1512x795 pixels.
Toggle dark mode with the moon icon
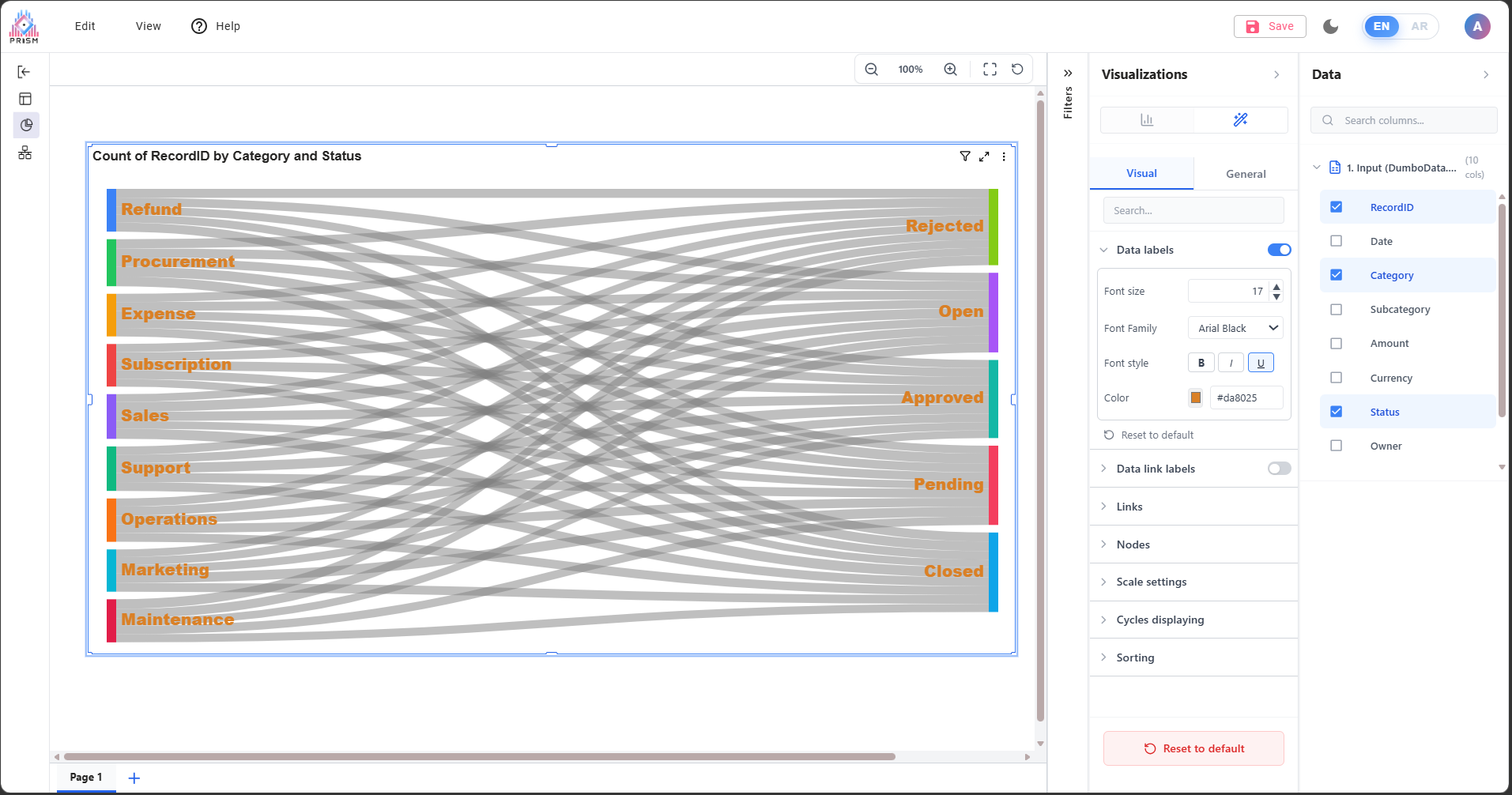1331,26
